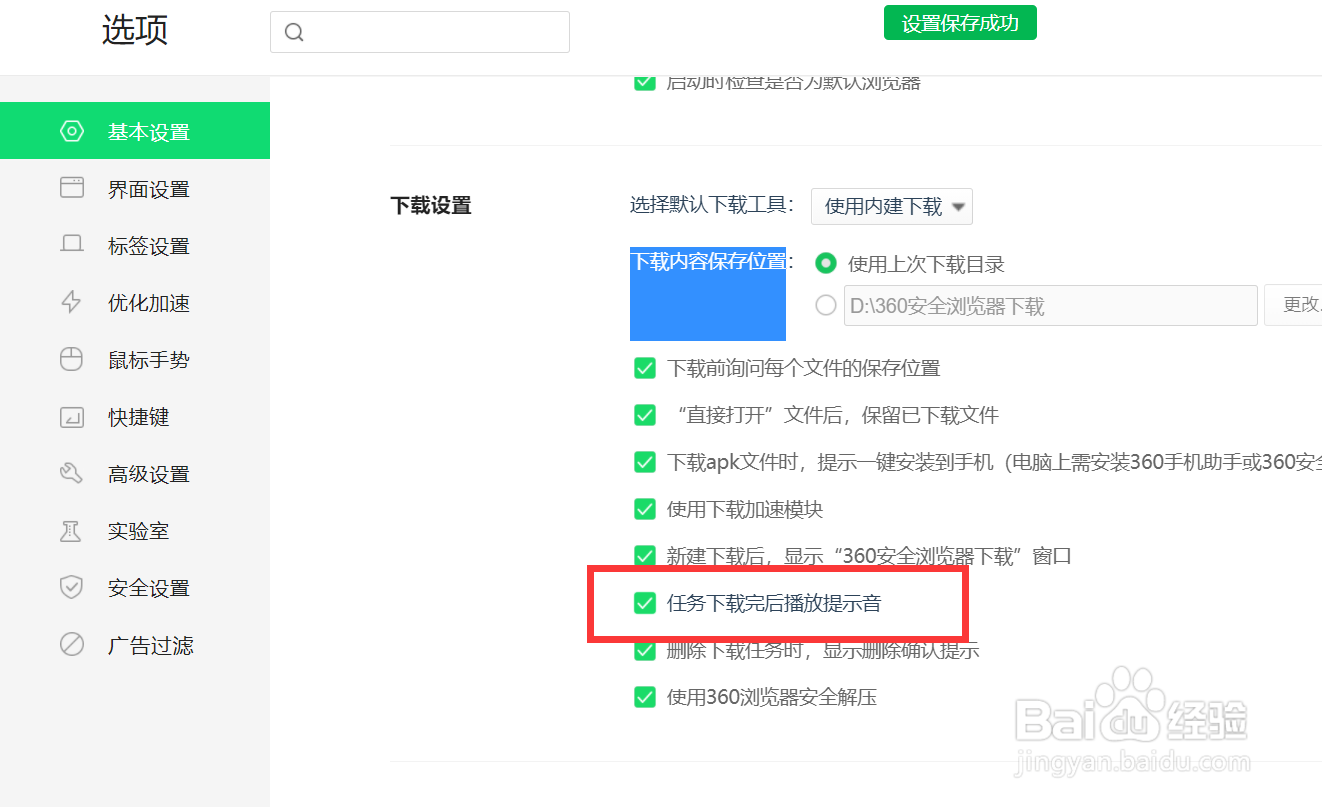This screenshot has height=807, width=1322.
Task: Click the 优化加速 lightning icon
Action: point(72,302)
